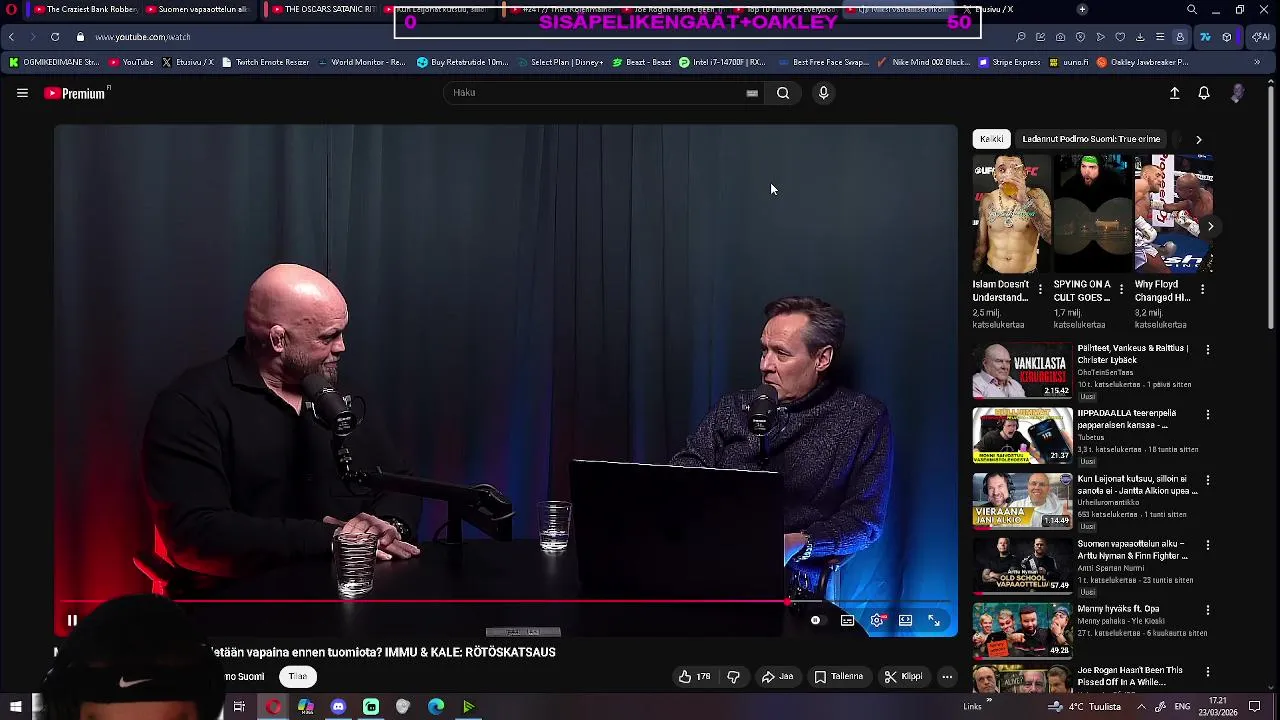Open a new browser tab with plus
The height and width of the screenshot is (720, 1280).
point(1082,10)
